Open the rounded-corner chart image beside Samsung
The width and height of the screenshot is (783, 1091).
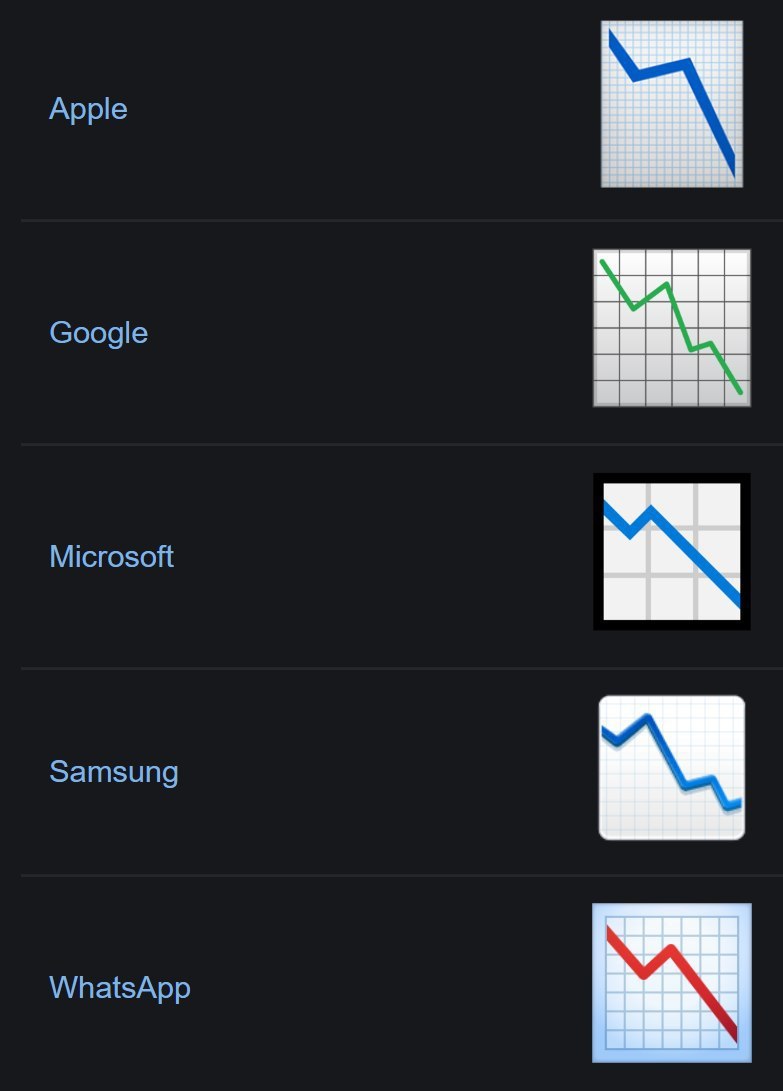click(672, 767)
